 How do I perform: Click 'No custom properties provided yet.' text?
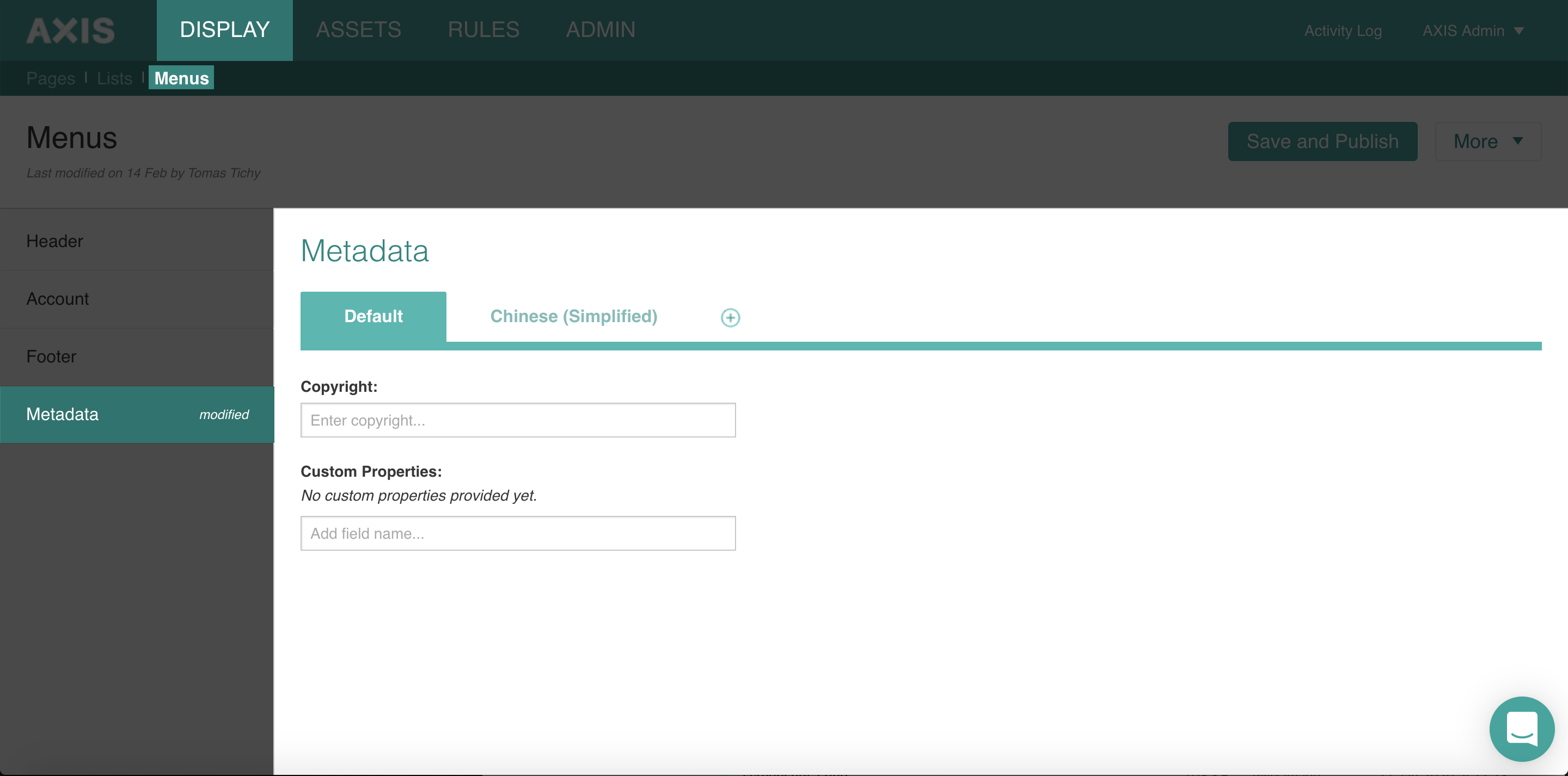pos(419,495)
